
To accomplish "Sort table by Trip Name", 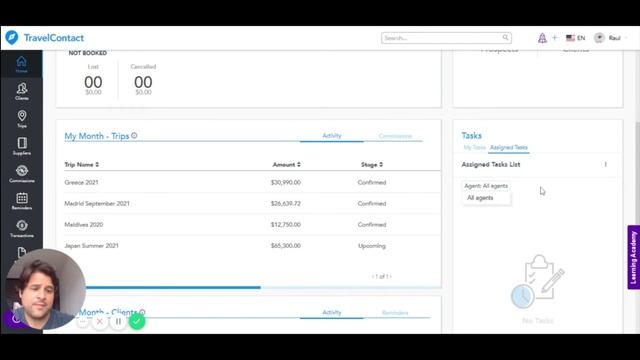I will coord(82,164).
